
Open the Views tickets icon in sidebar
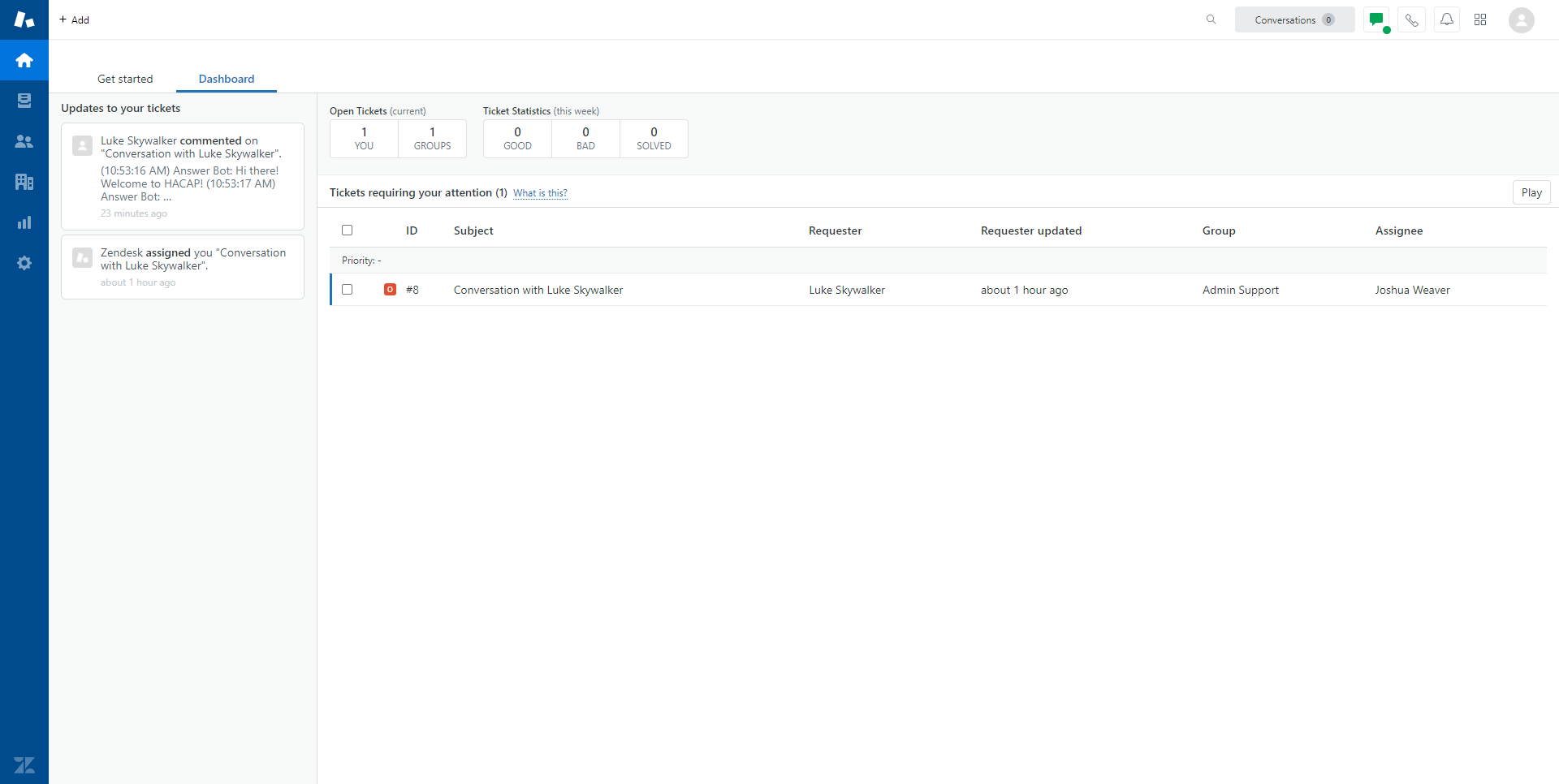[x=24, y=101]
